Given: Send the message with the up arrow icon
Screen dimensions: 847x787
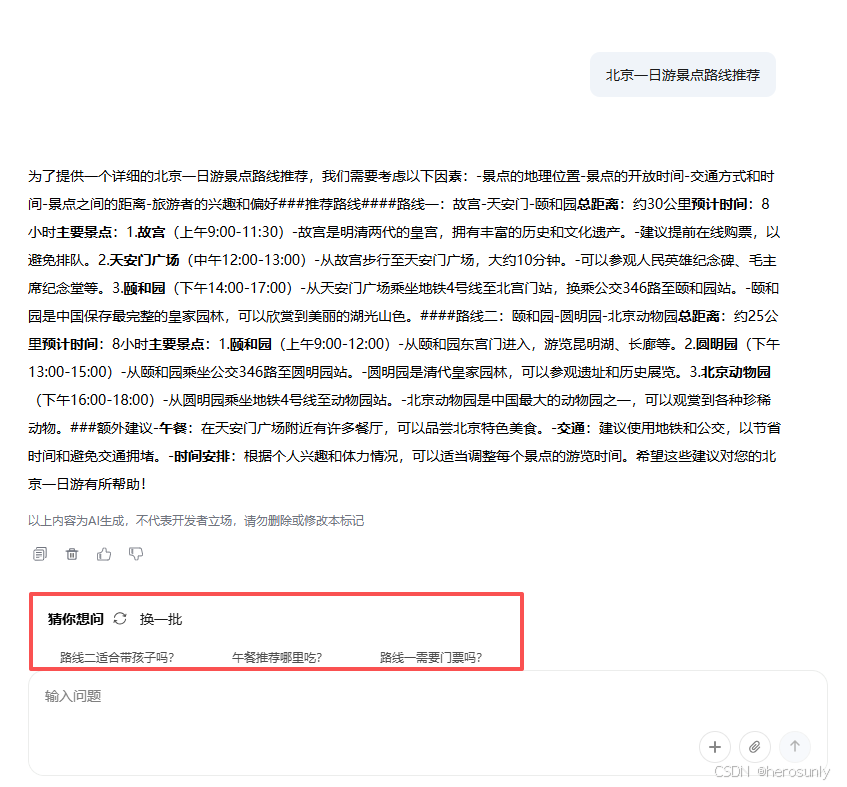Looking at the screenshot, I should tap(795, 747).
